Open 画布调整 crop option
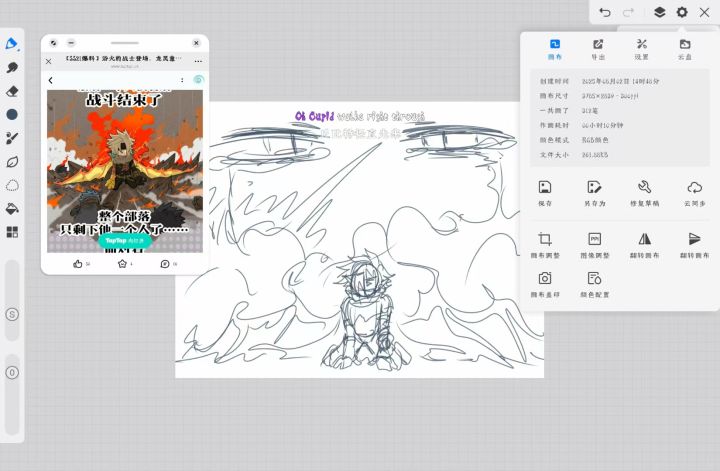Image resolution: width=720 pixels, height=471 pixels. (545, 245)
